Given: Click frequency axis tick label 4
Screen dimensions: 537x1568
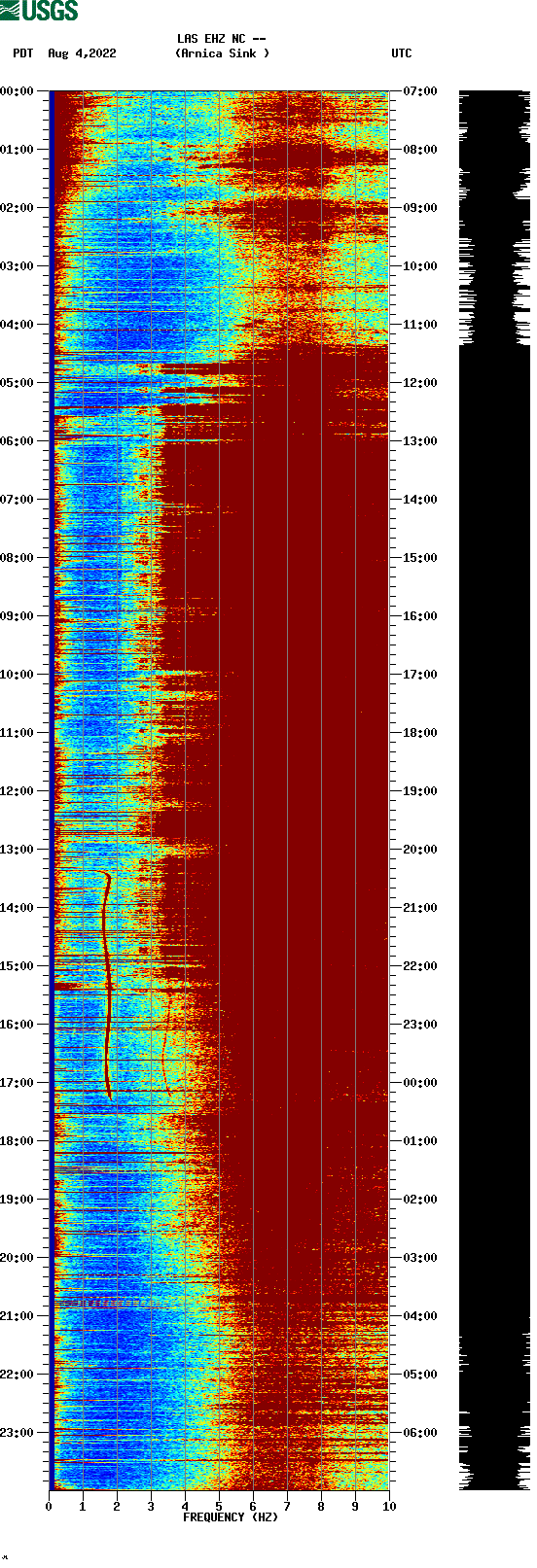Looking at the screenshot, I should click(185, 1506).
